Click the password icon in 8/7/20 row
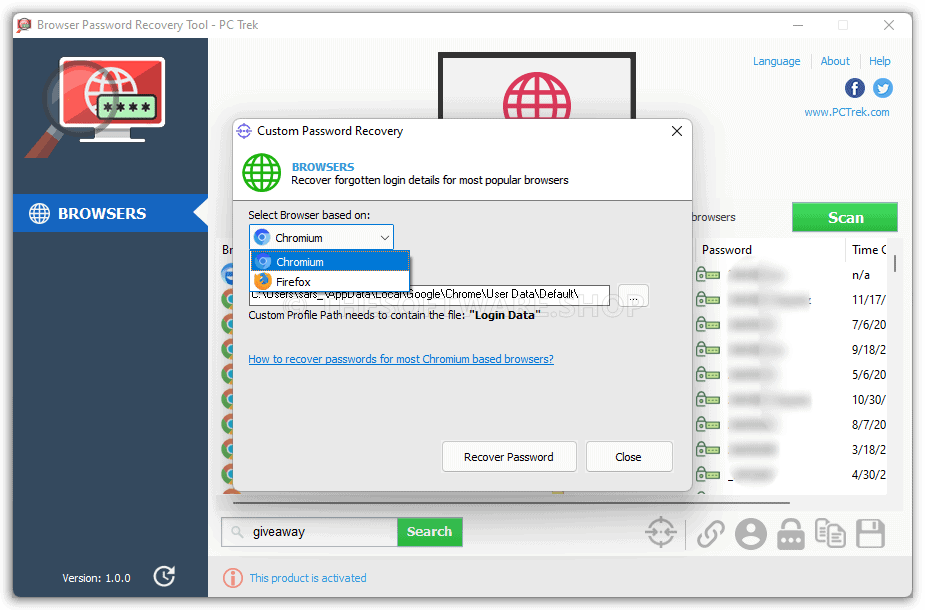The height and width of the screenshot is (610, 925). click(710, 425)
